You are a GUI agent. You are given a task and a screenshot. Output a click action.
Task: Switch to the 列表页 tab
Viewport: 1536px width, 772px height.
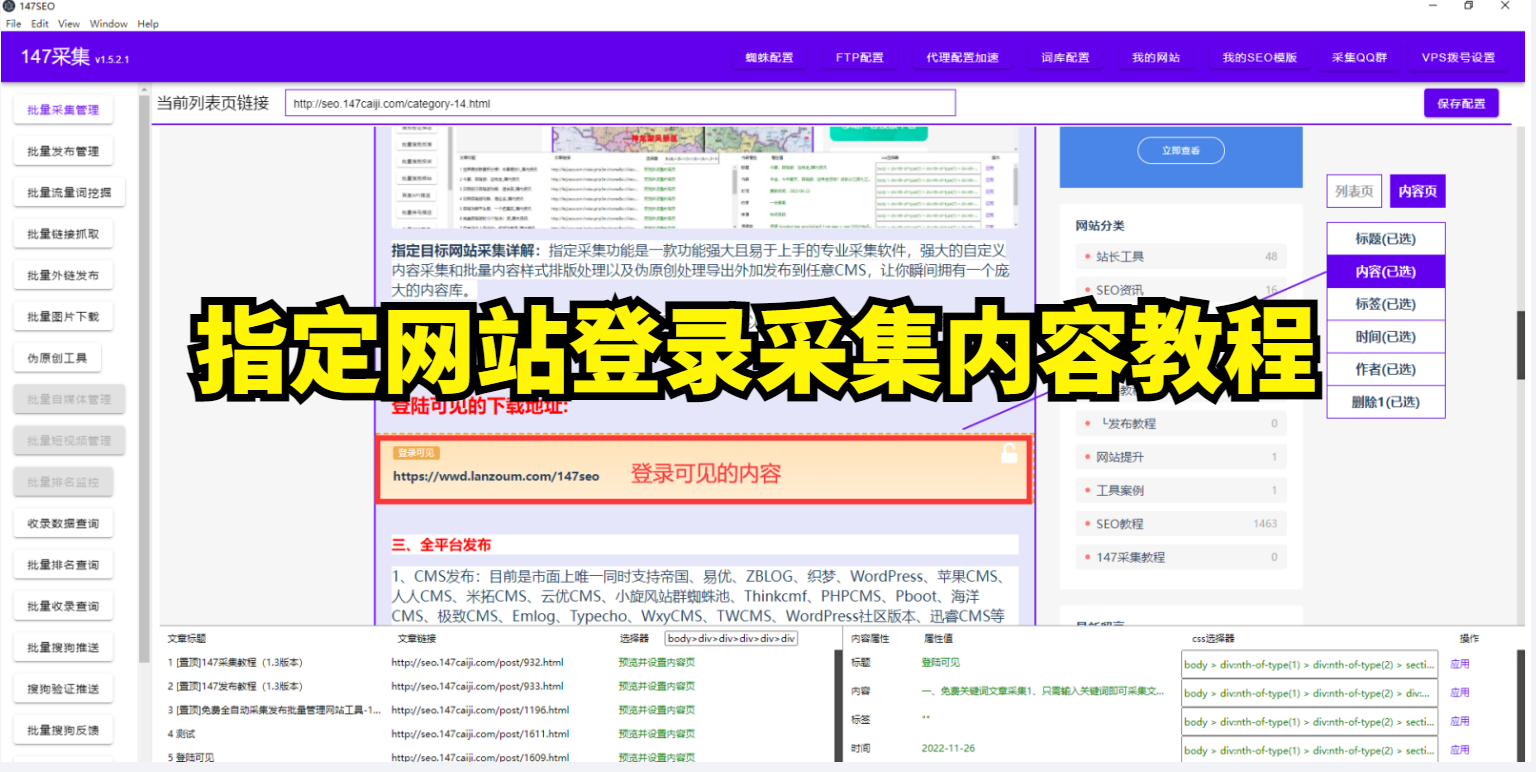coord(1354,191)
